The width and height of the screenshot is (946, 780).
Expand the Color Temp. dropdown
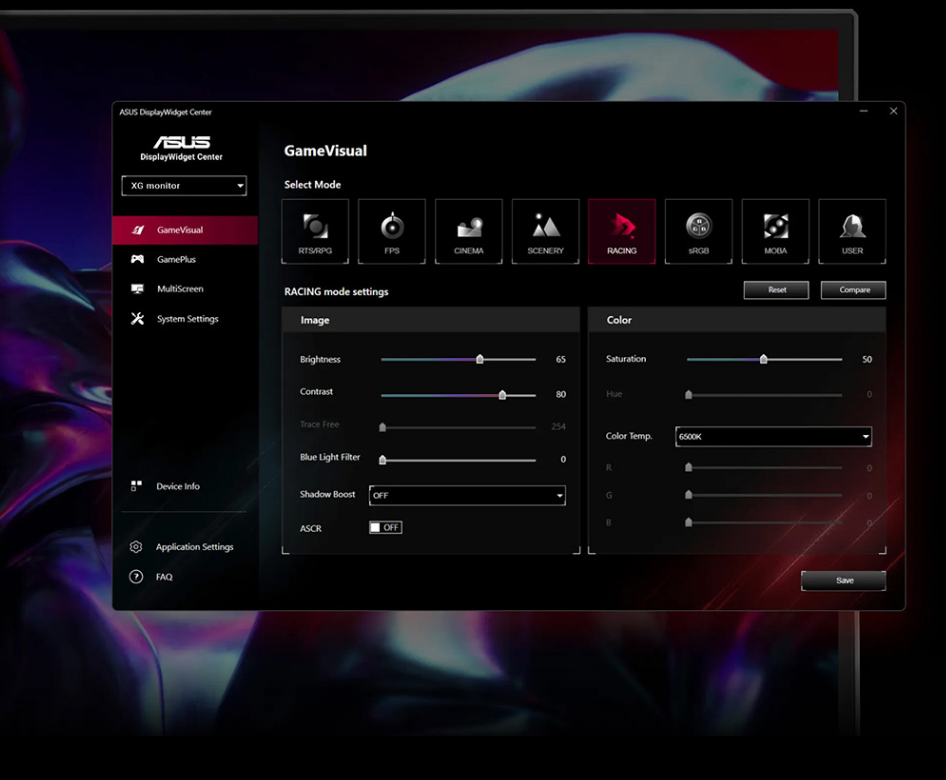(773, 437)
